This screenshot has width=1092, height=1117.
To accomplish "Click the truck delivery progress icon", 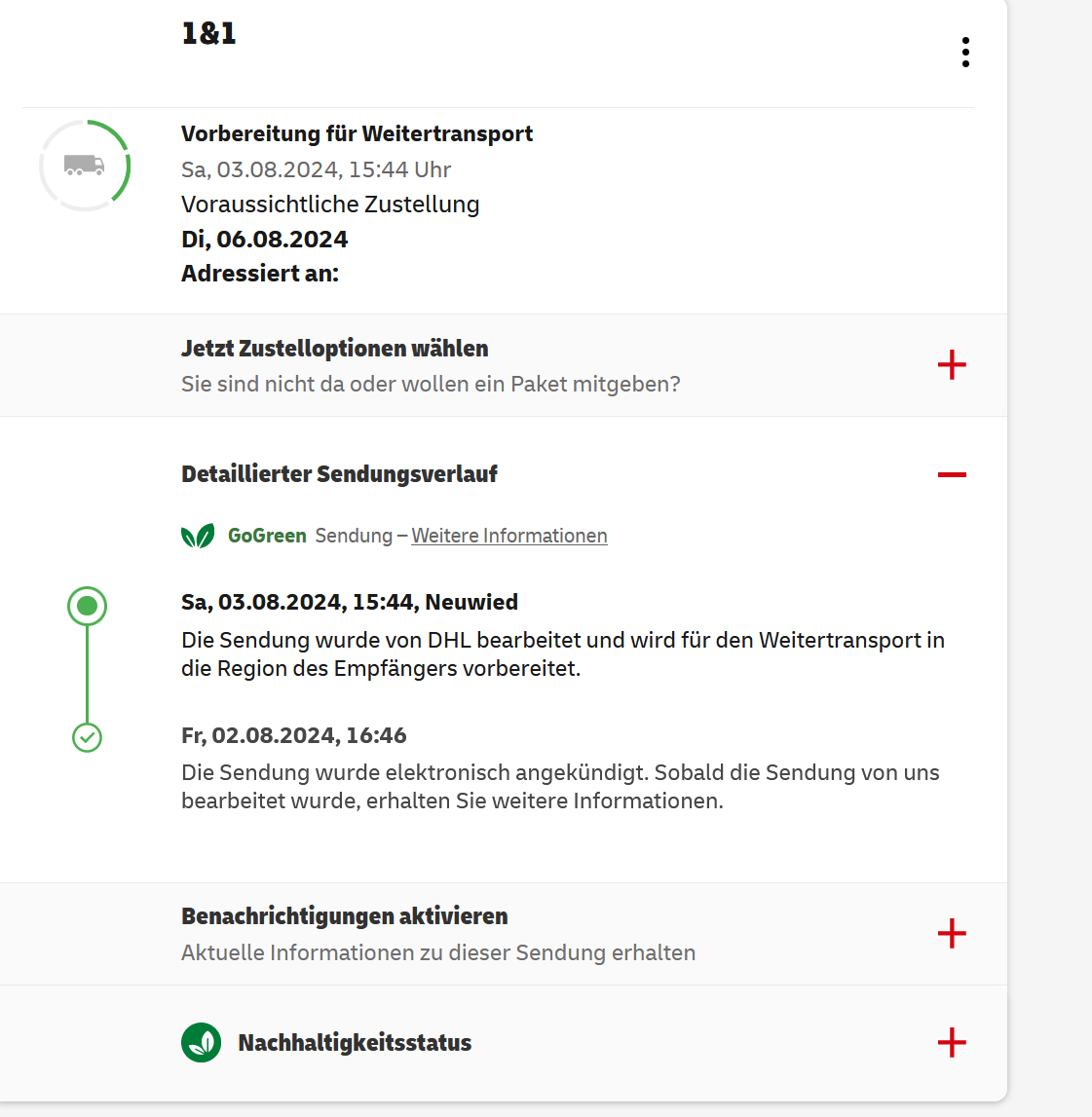I will [85, 166].
